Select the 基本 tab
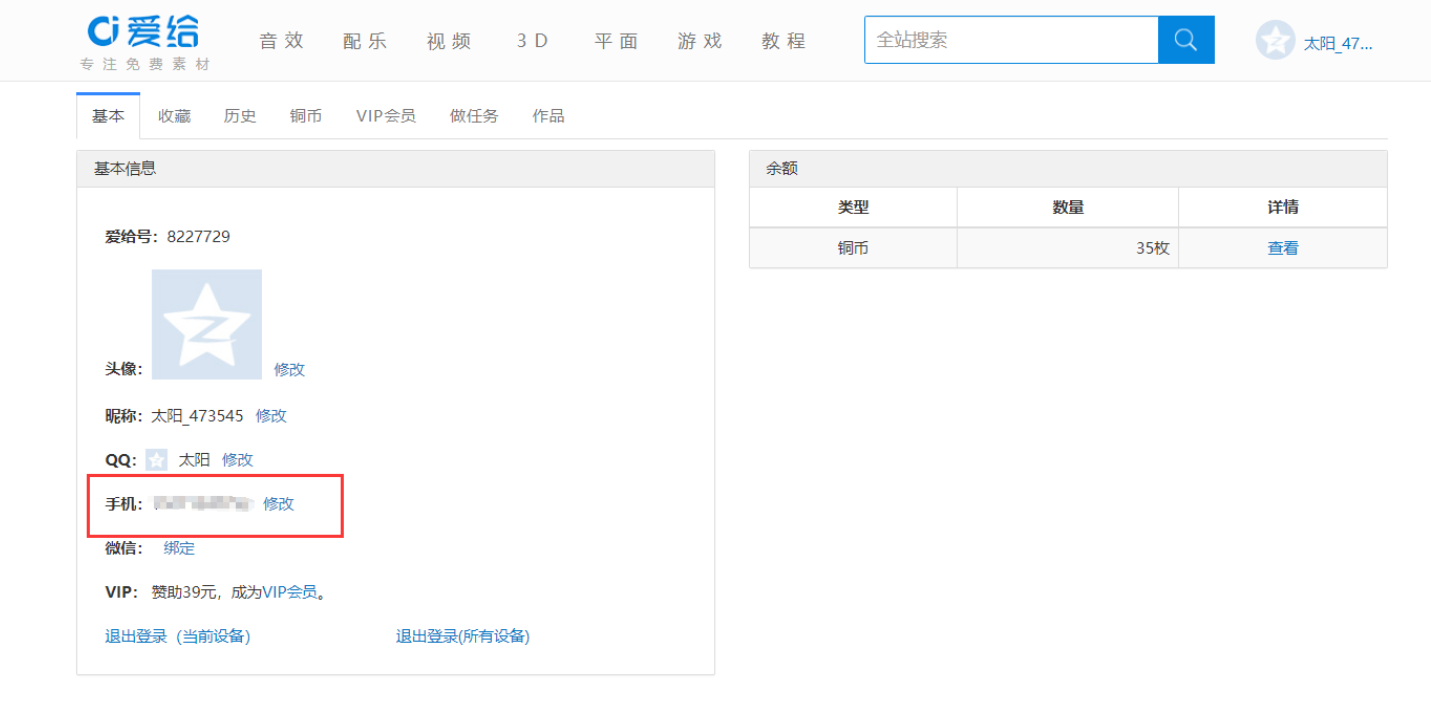 [x=108, y=116]
